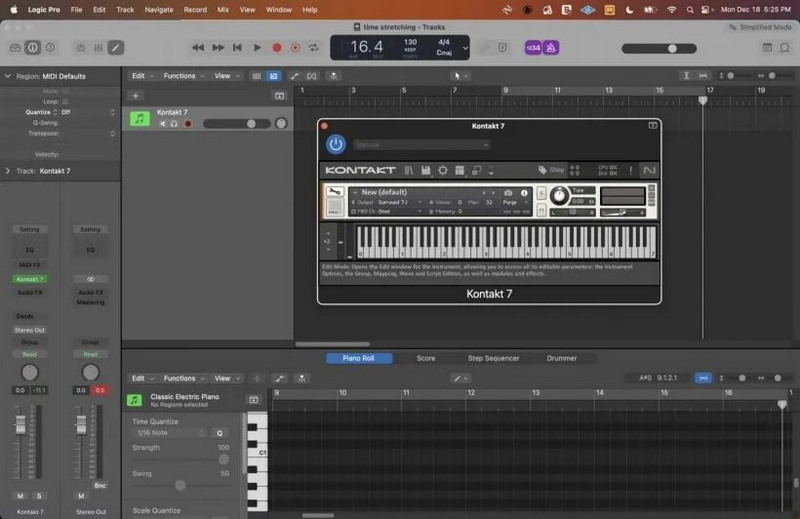
Task: Open the Kontakt library browser icon
Action: tap(409, 171)
